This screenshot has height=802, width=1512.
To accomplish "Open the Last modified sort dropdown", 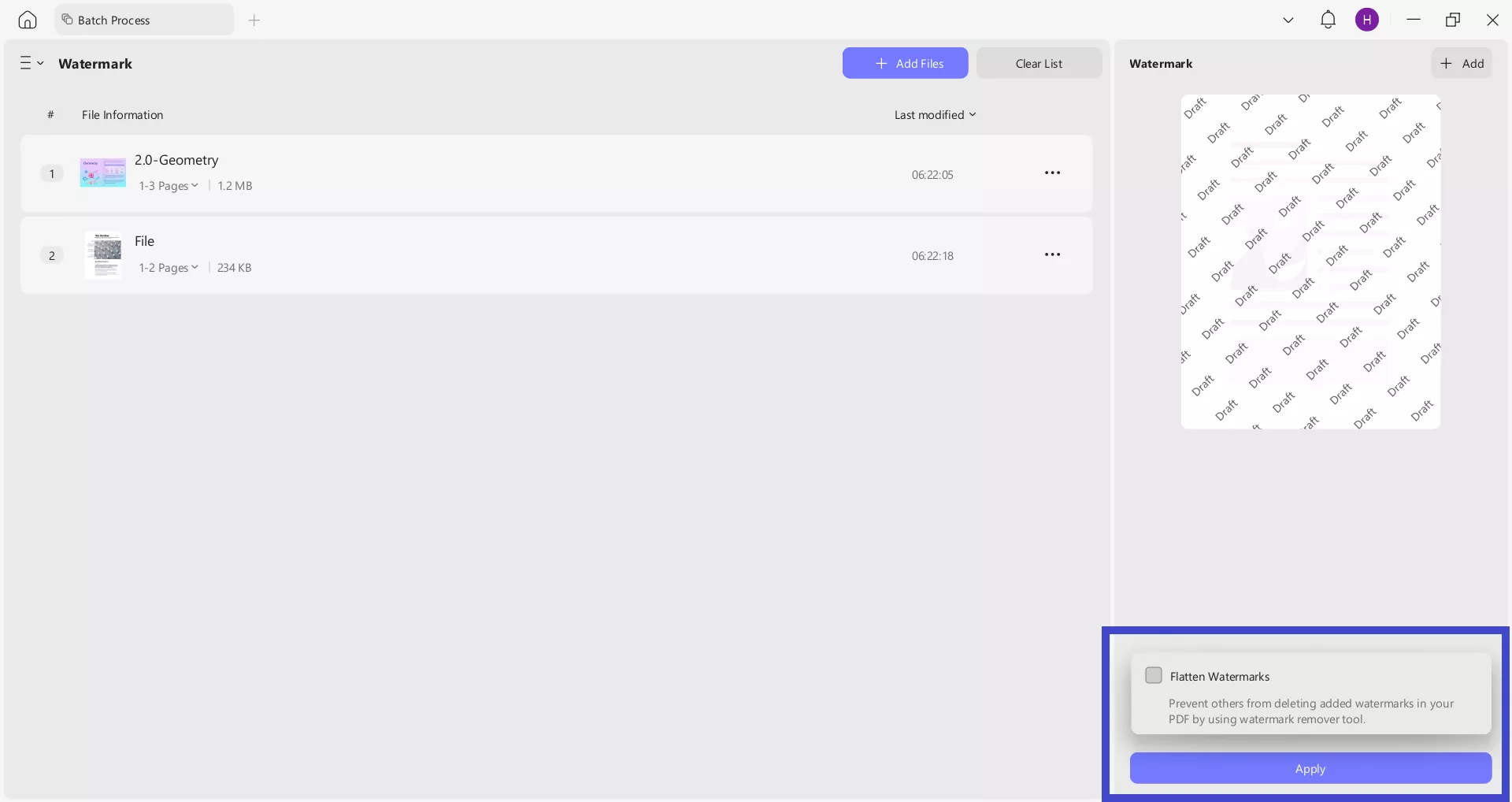I will pos(935,114).
